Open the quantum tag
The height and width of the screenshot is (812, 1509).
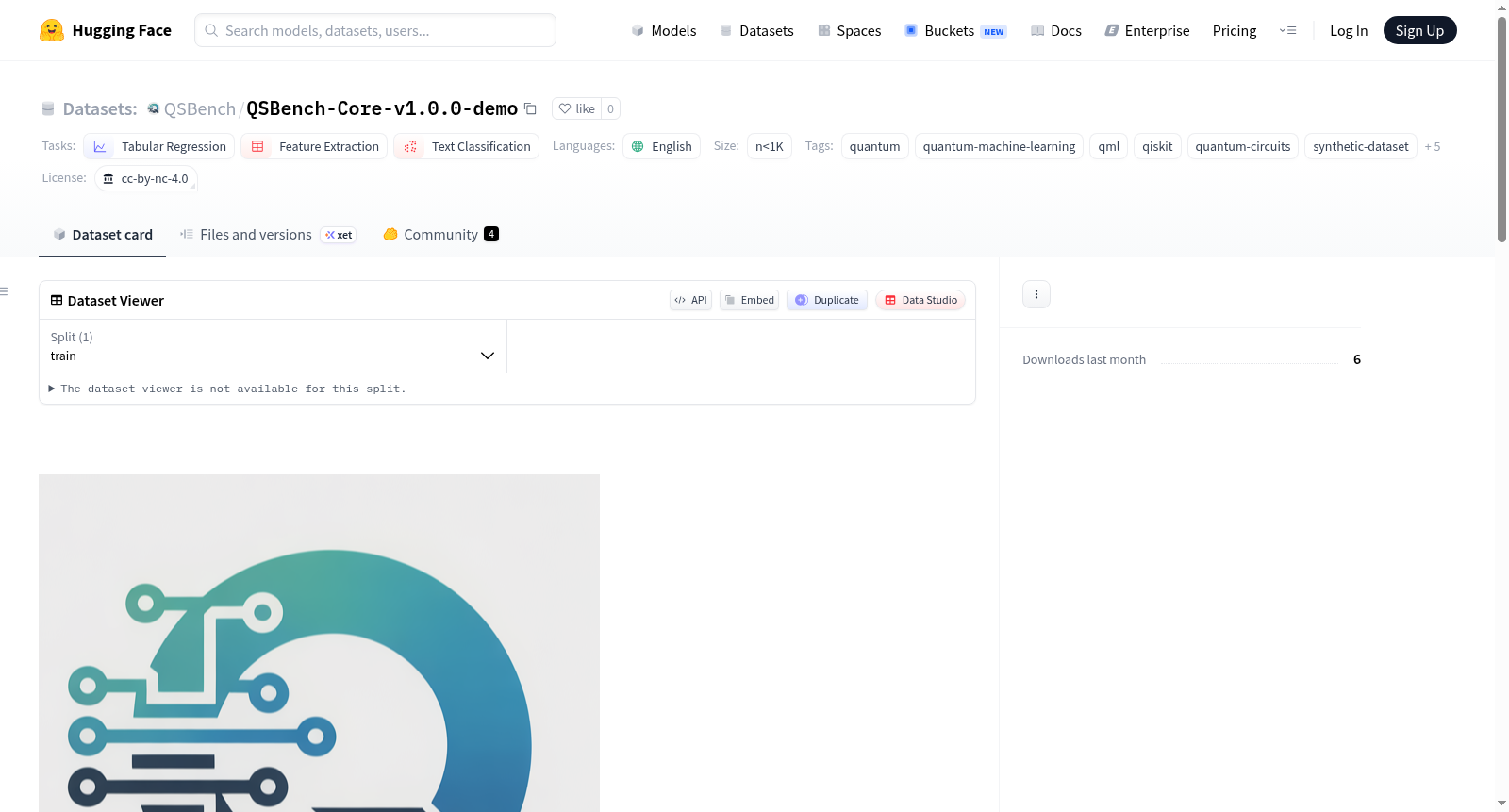pos(875,146)
